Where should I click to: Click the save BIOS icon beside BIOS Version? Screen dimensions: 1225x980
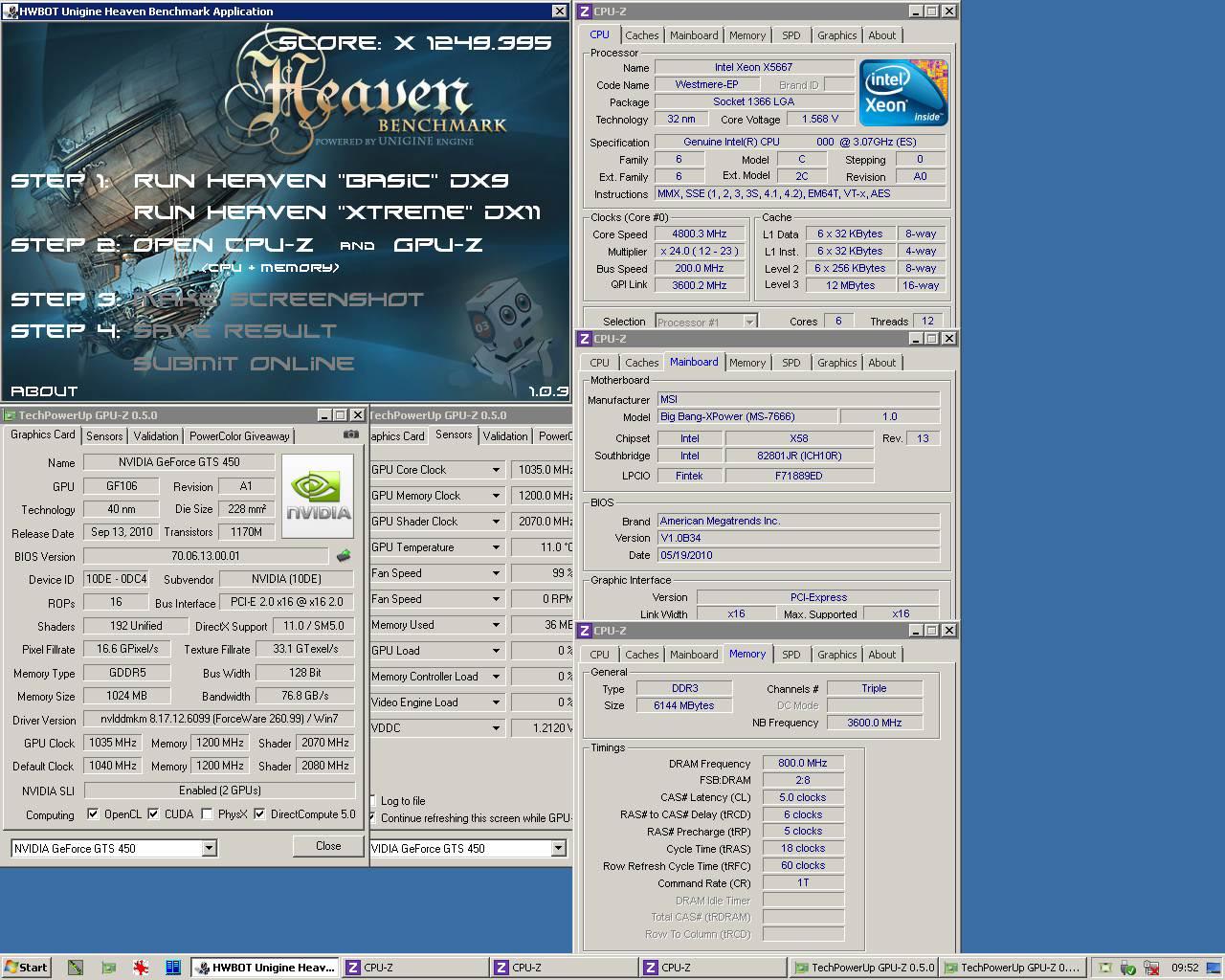tap(344, 555)
